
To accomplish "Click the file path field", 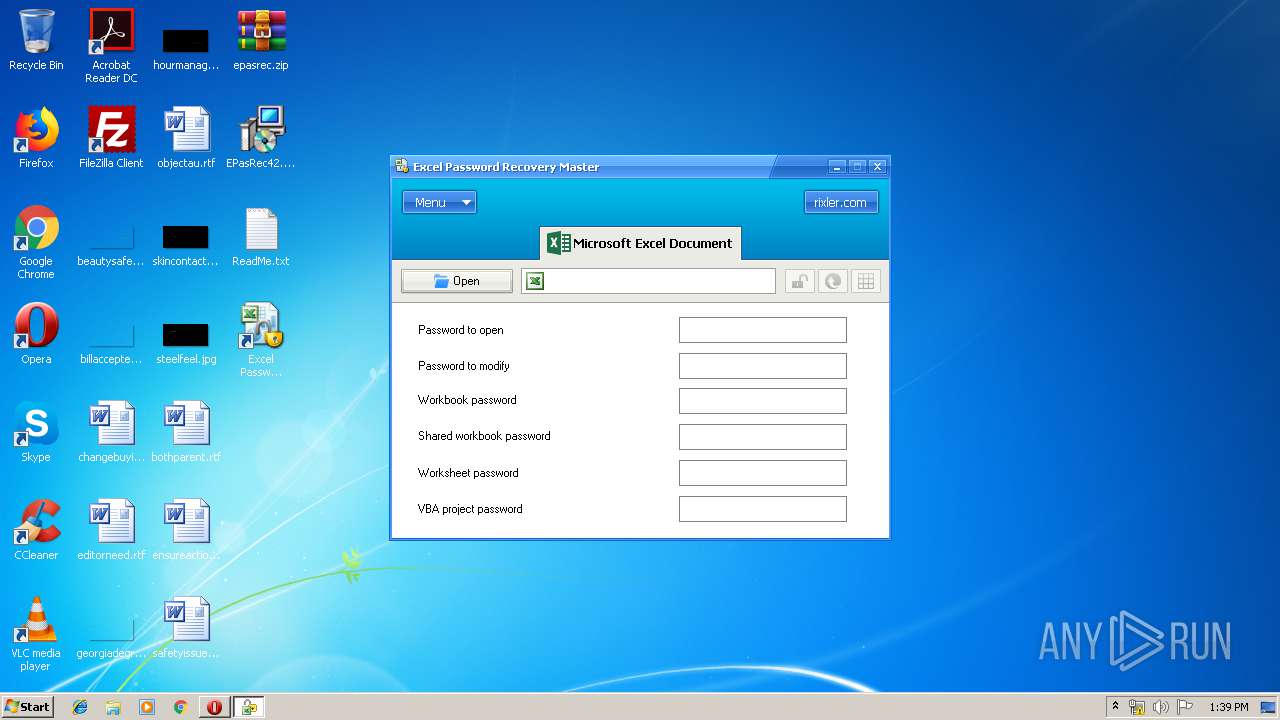I will tap(648, 281).
